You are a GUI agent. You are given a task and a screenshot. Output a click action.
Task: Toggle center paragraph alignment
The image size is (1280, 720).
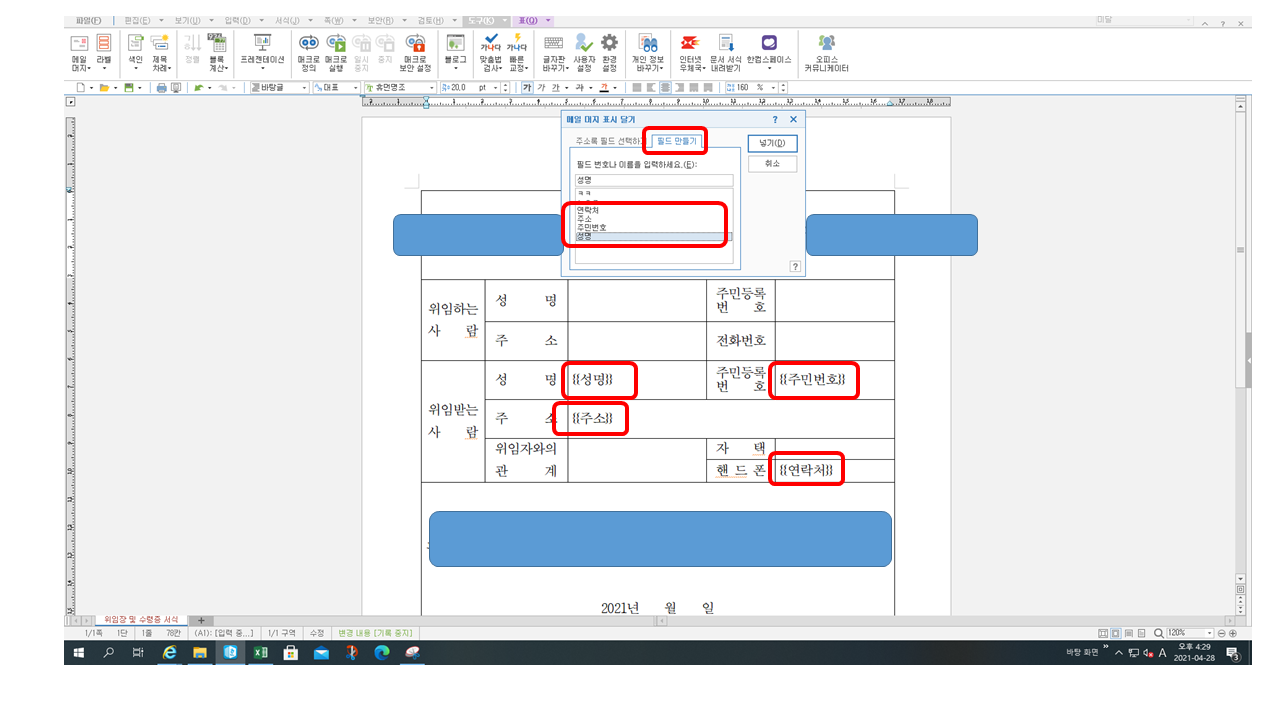pyautogui.click(x=665, y=88)
